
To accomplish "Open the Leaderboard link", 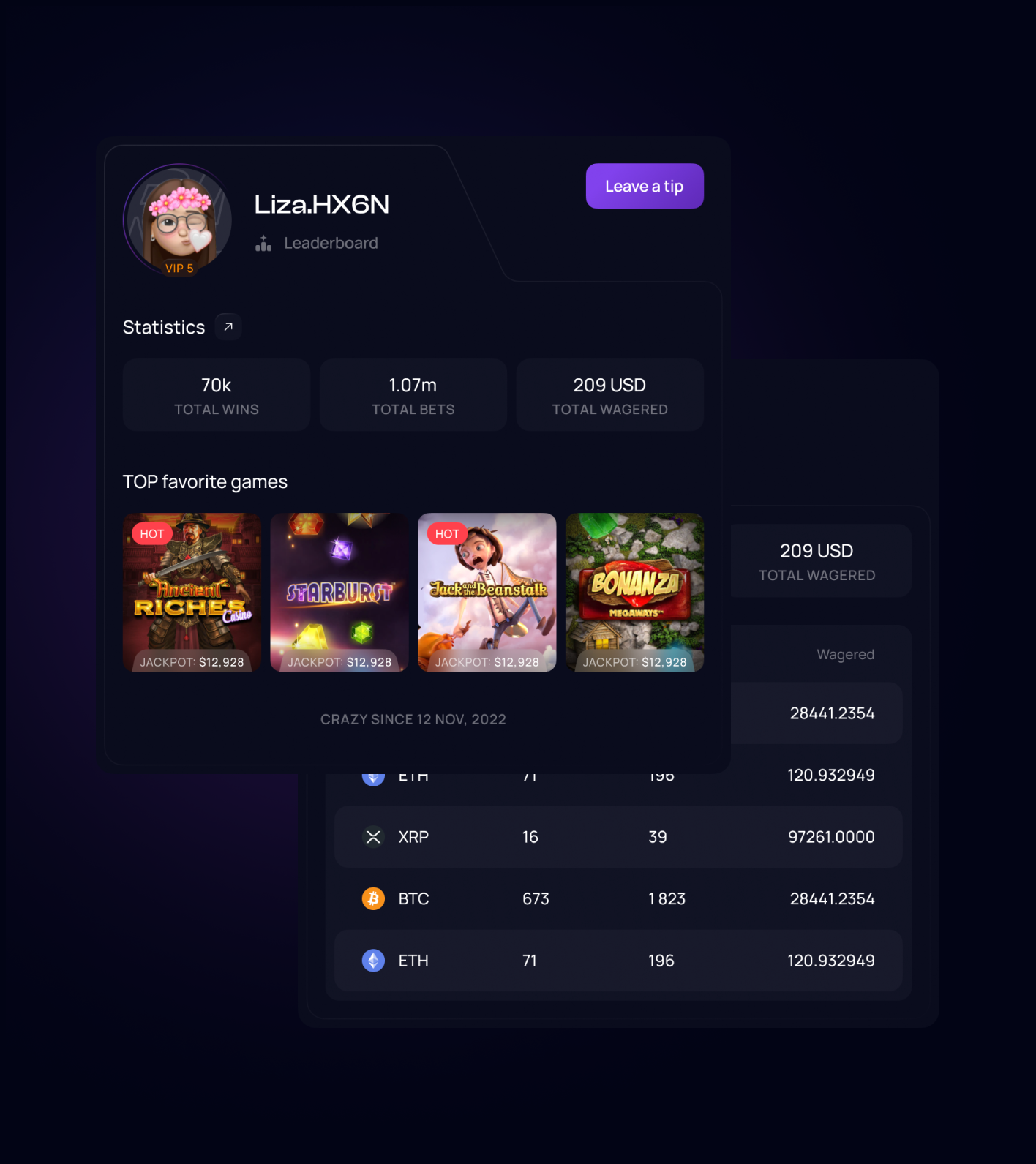I will pyautogui.click(x=331, y=243).
